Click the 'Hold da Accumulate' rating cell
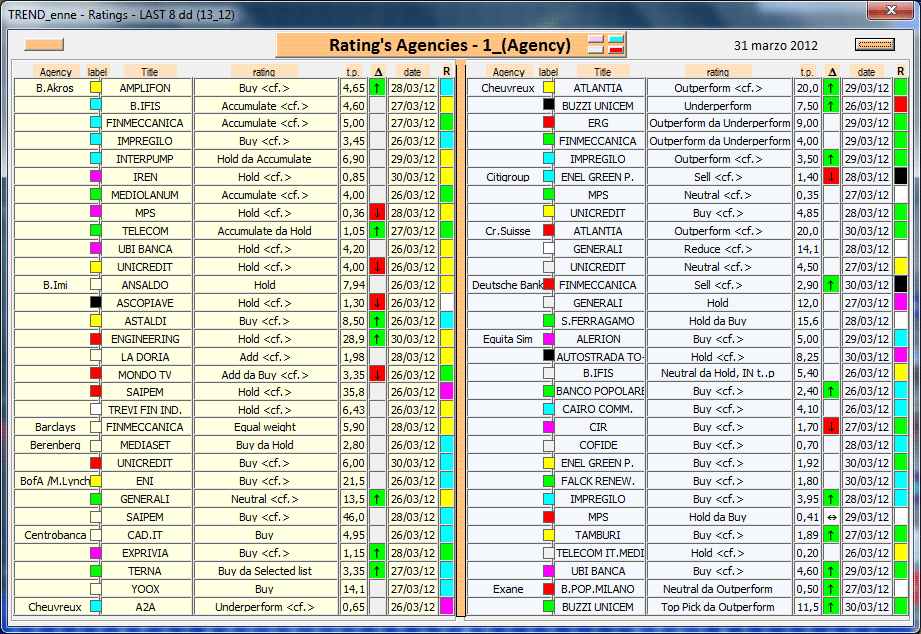 [x=265, y=159]
